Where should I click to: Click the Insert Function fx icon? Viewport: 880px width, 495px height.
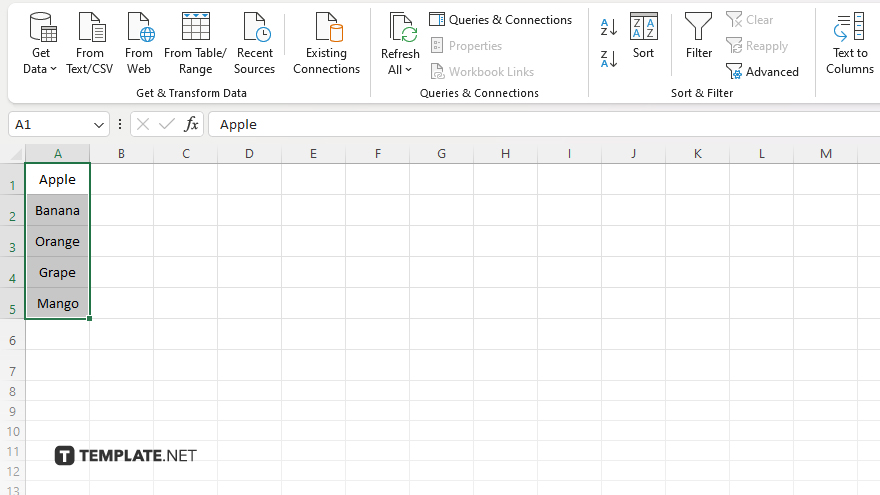pyautogui.click(x=191, y=124)
